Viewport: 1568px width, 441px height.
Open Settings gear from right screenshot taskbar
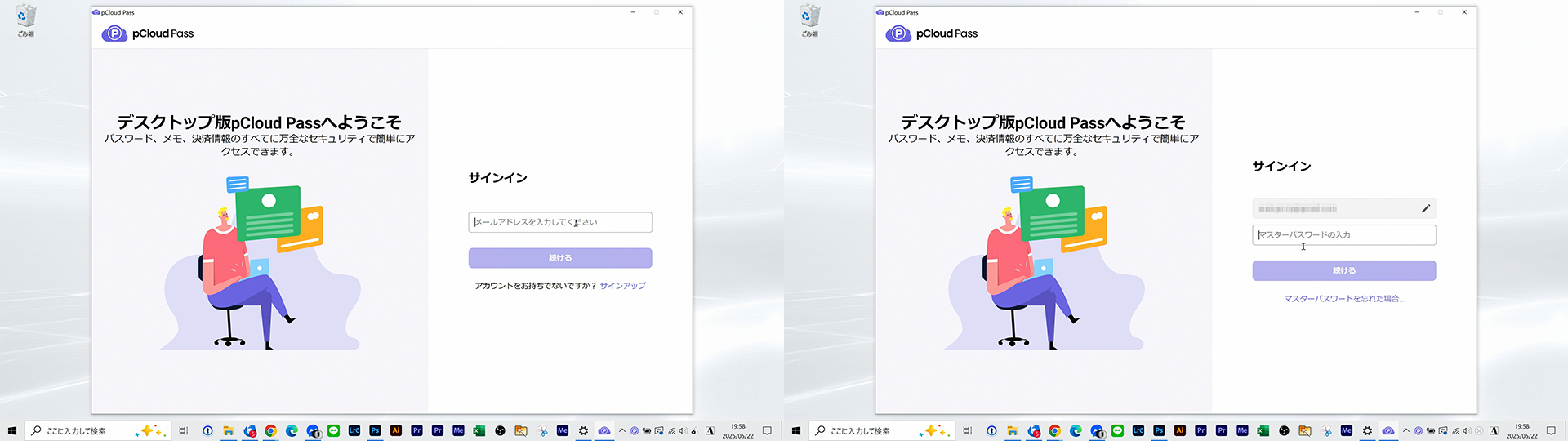[1367, 430]
